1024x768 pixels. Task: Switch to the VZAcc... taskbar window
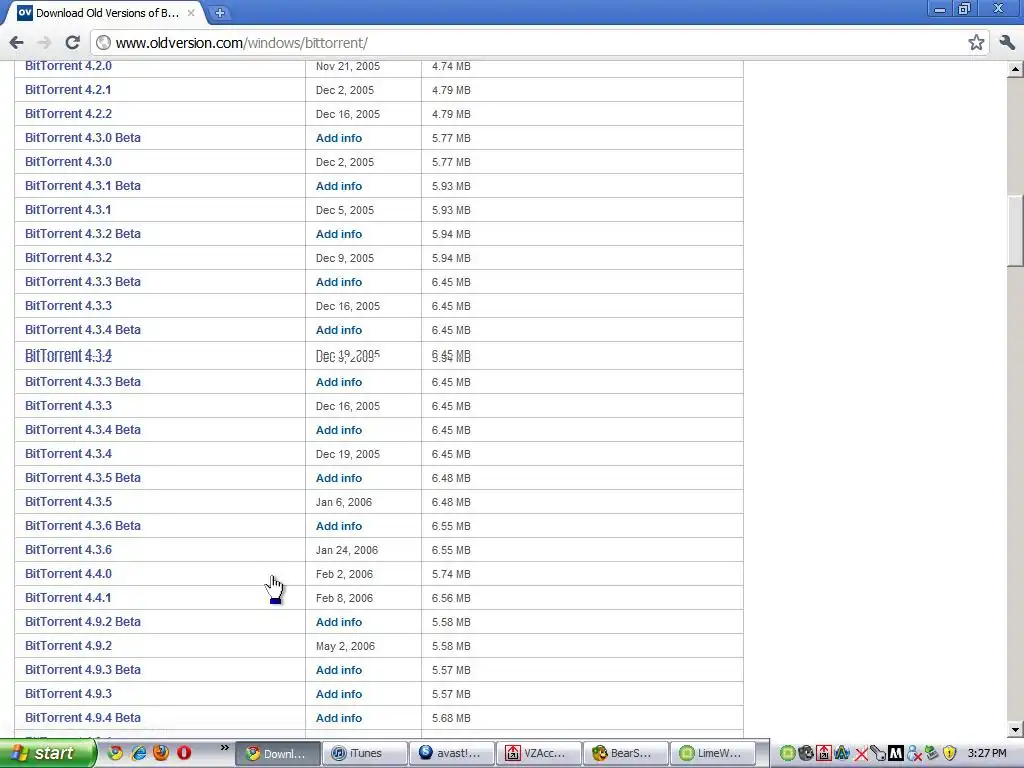point(539,753)
